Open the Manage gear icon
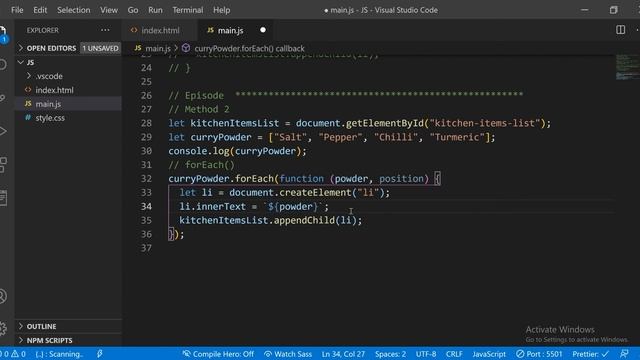640x360 pixels. 3,328
